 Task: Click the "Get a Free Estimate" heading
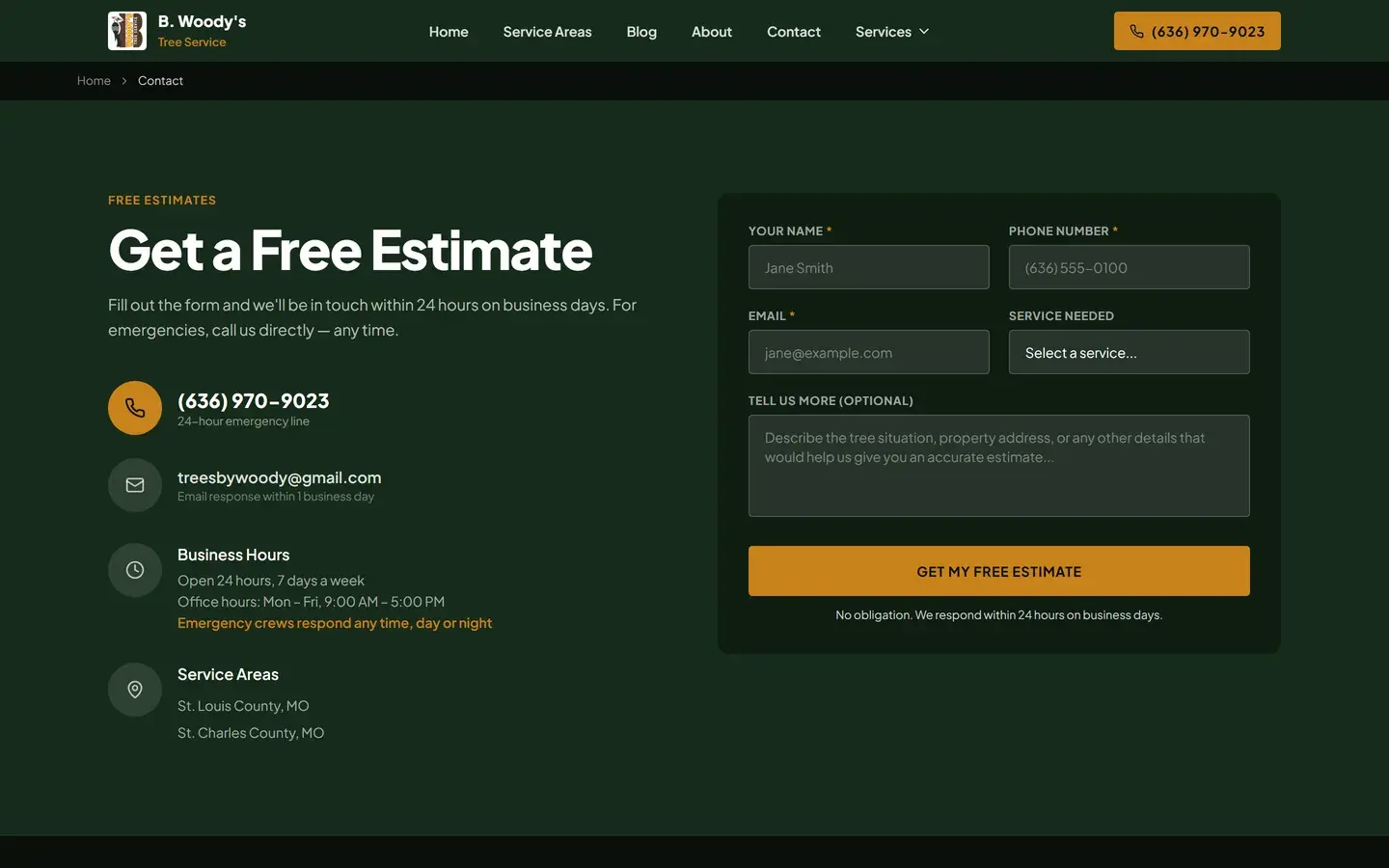click(350, 250)
